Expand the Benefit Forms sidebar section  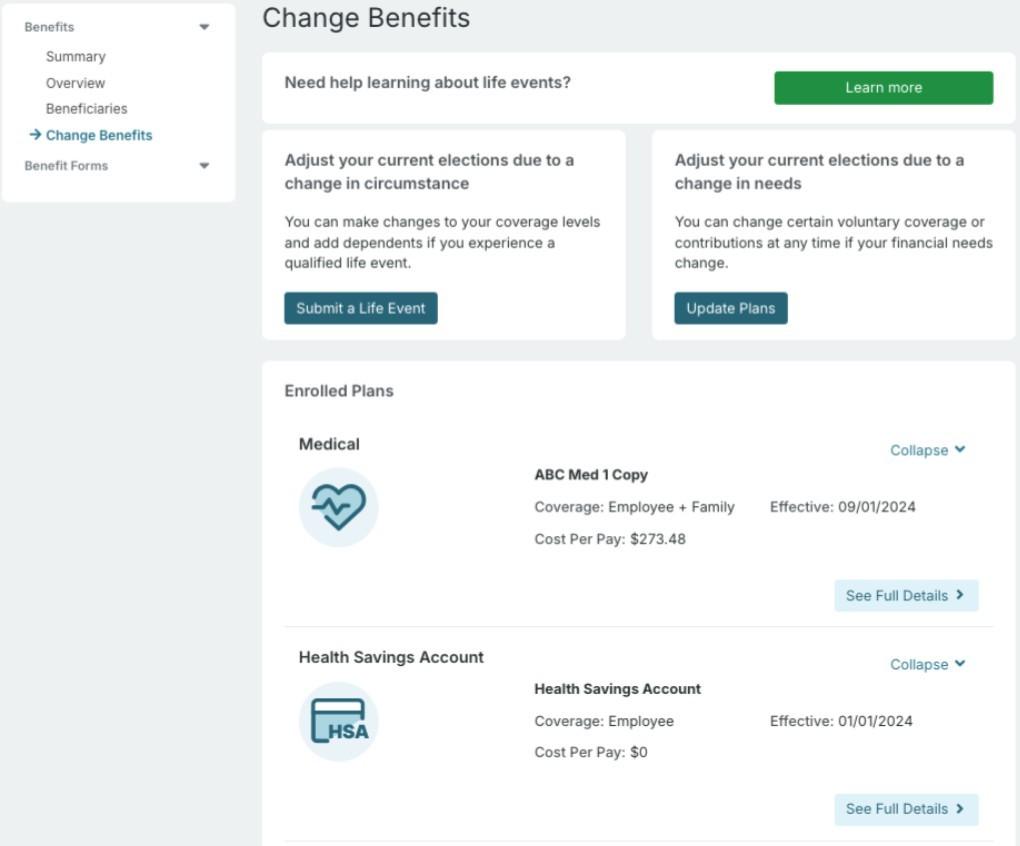point(204,166)
